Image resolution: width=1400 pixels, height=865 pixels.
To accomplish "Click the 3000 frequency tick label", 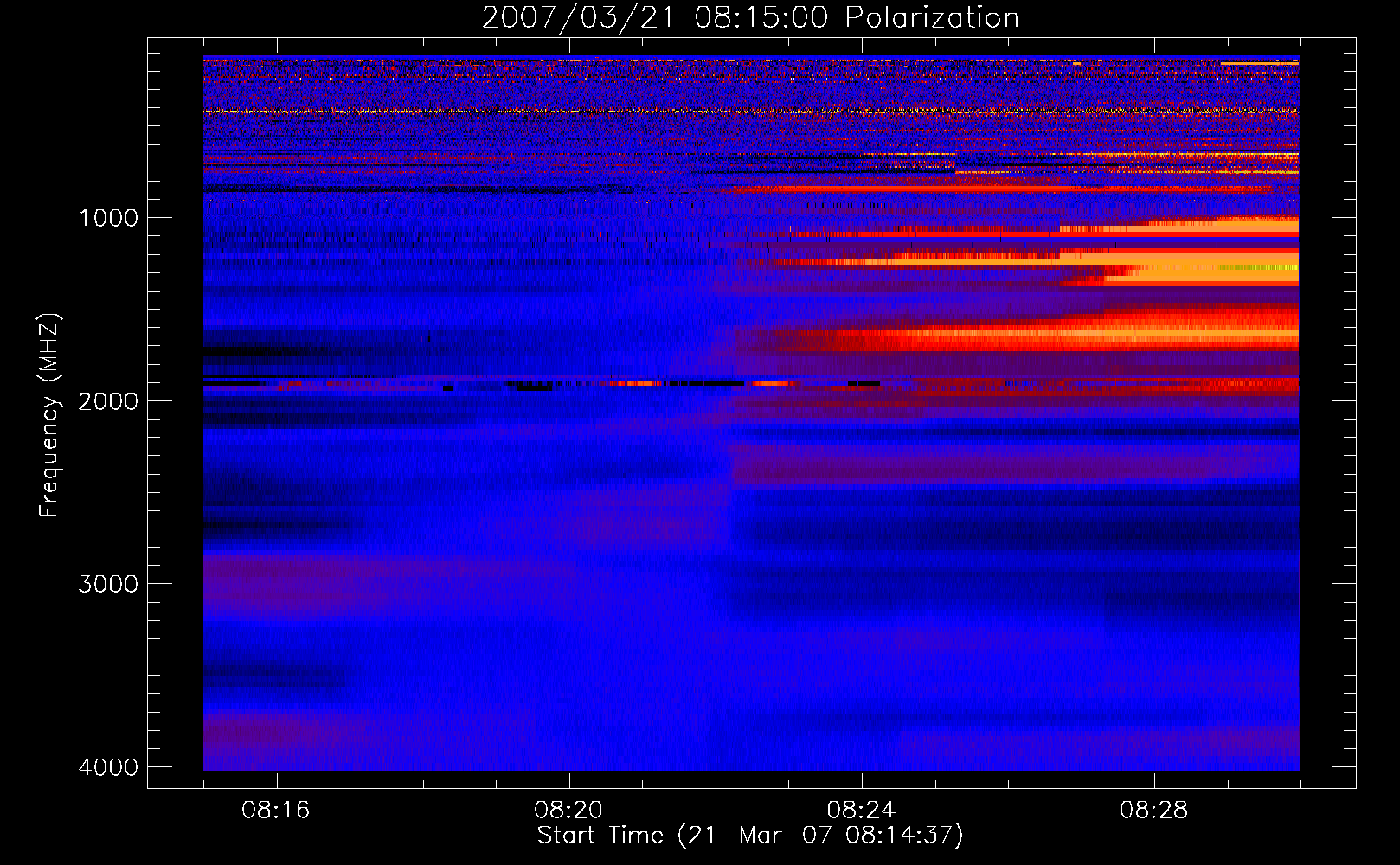I will (x=108, y=584).
